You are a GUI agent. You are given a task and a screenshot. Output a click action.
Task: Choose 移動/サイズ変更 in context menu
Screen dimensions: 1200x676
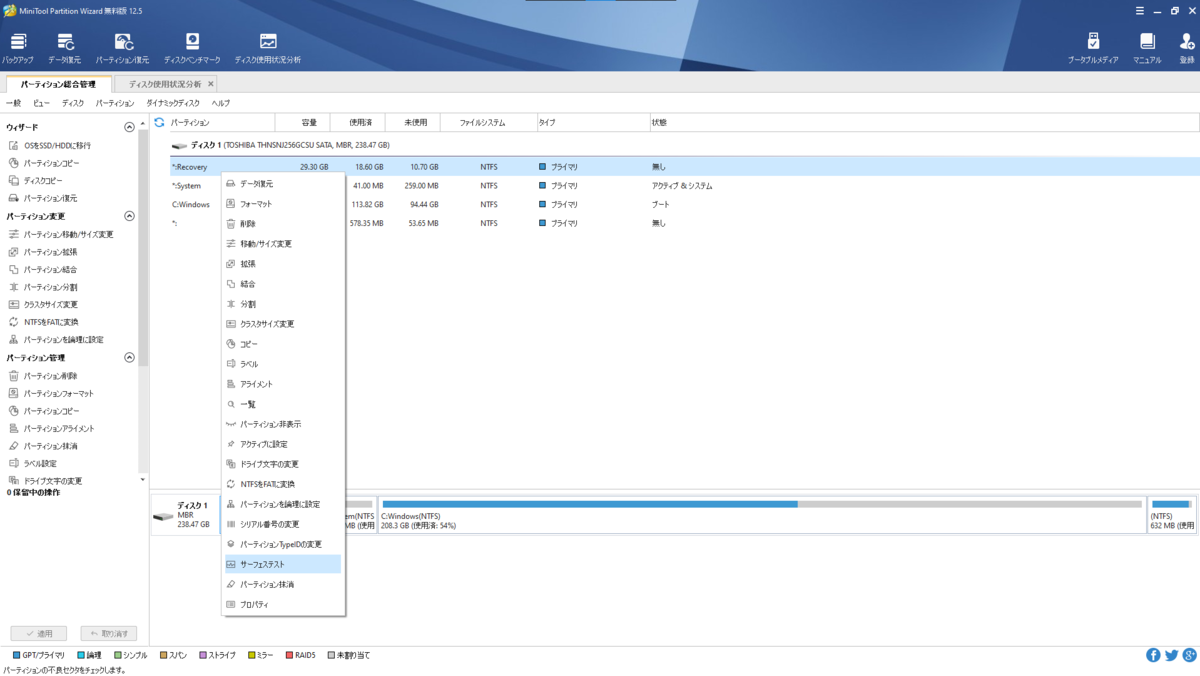(x=283, y=244)
